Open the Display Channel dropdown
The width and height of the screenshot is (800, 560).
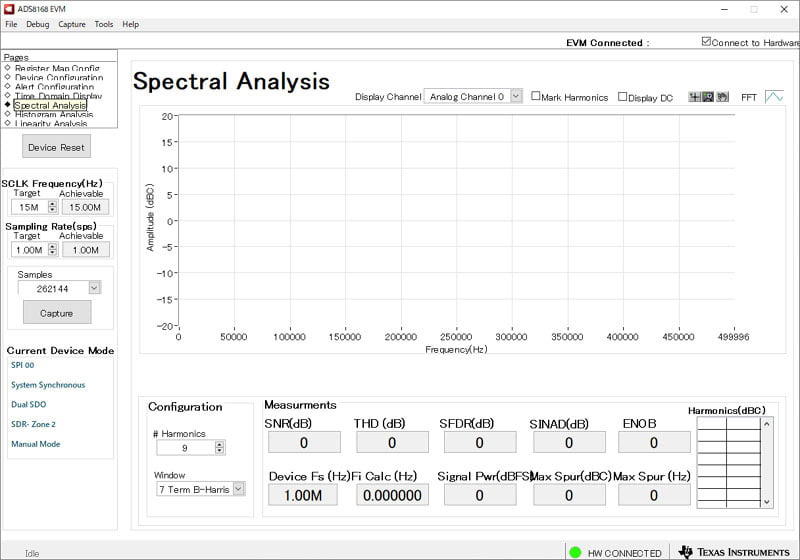pyautogui.click(x=516, y=96)
